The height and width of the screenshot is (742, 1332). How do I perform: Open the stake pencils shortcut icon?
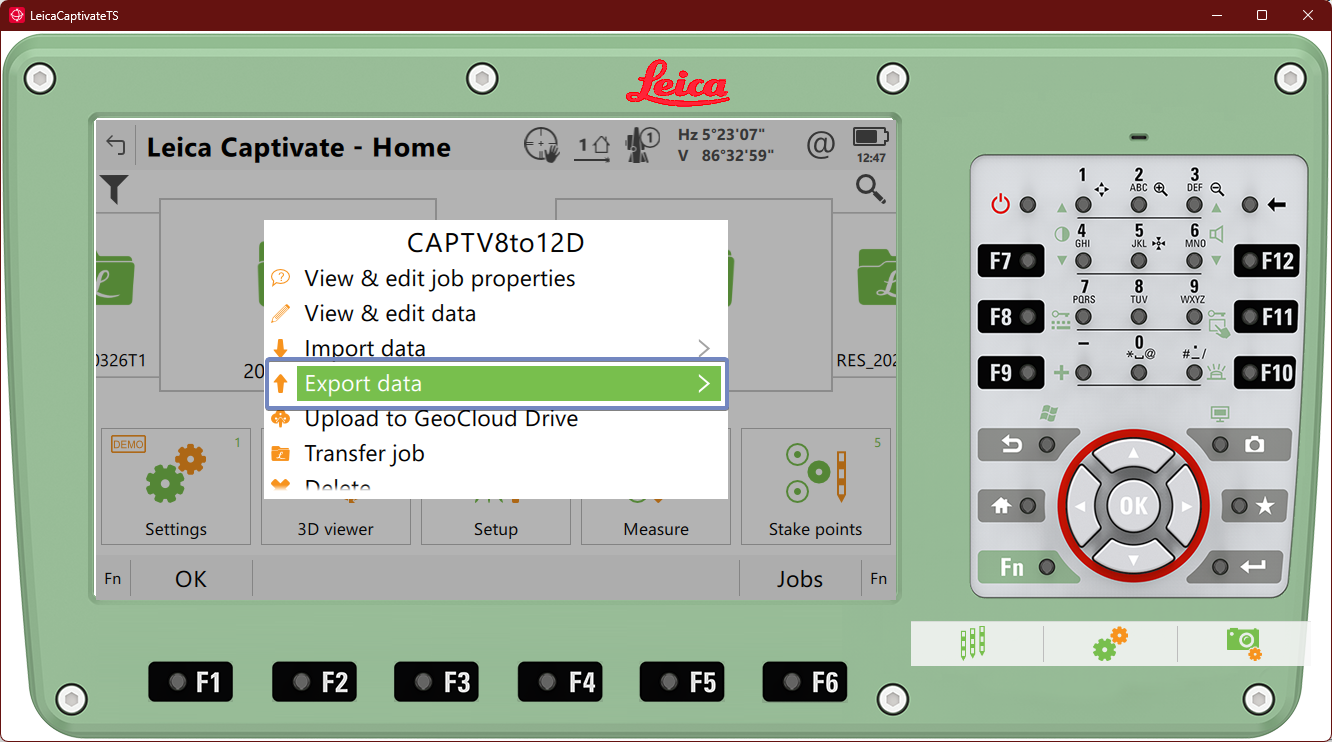pos(973,643)
